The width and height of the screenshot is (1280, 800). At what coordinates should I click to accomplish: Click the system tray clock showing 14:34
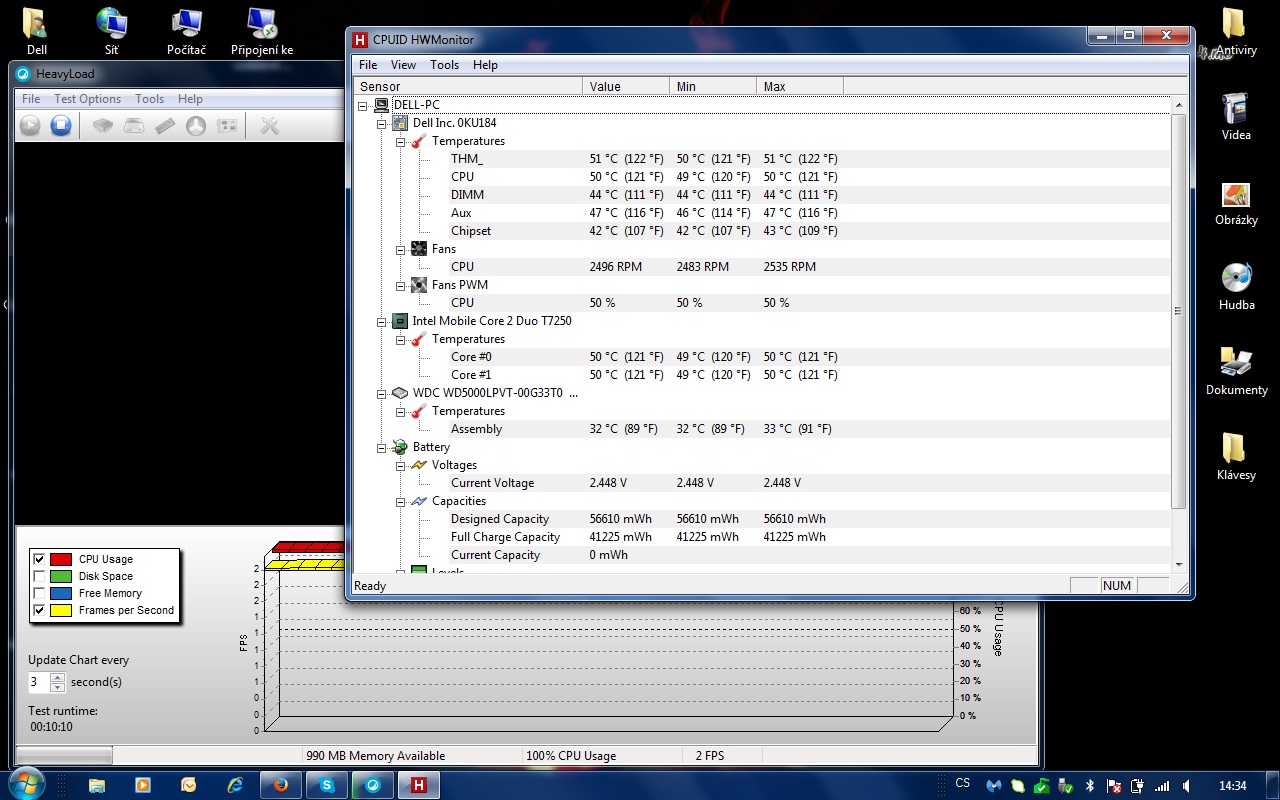[1233, 786]
